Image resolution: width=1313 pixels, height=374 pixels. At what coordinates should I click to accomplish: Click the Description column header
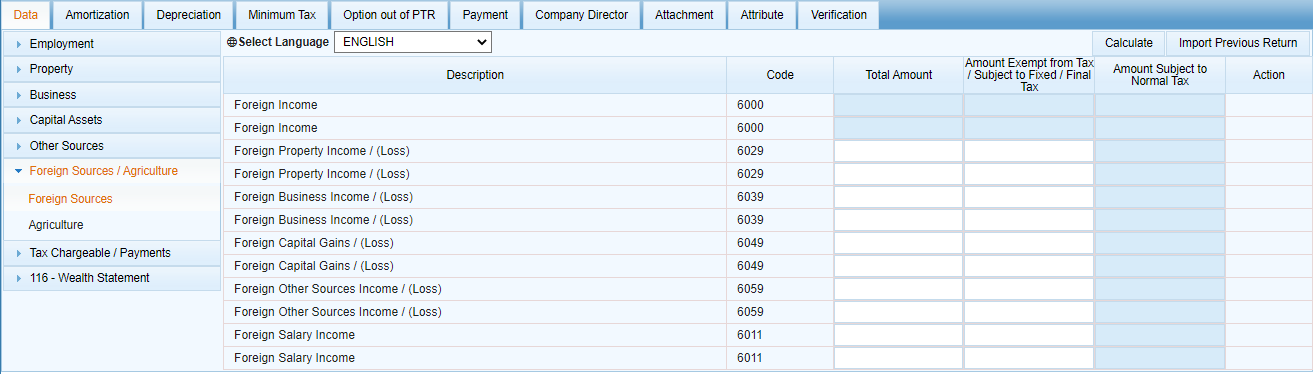475,75
